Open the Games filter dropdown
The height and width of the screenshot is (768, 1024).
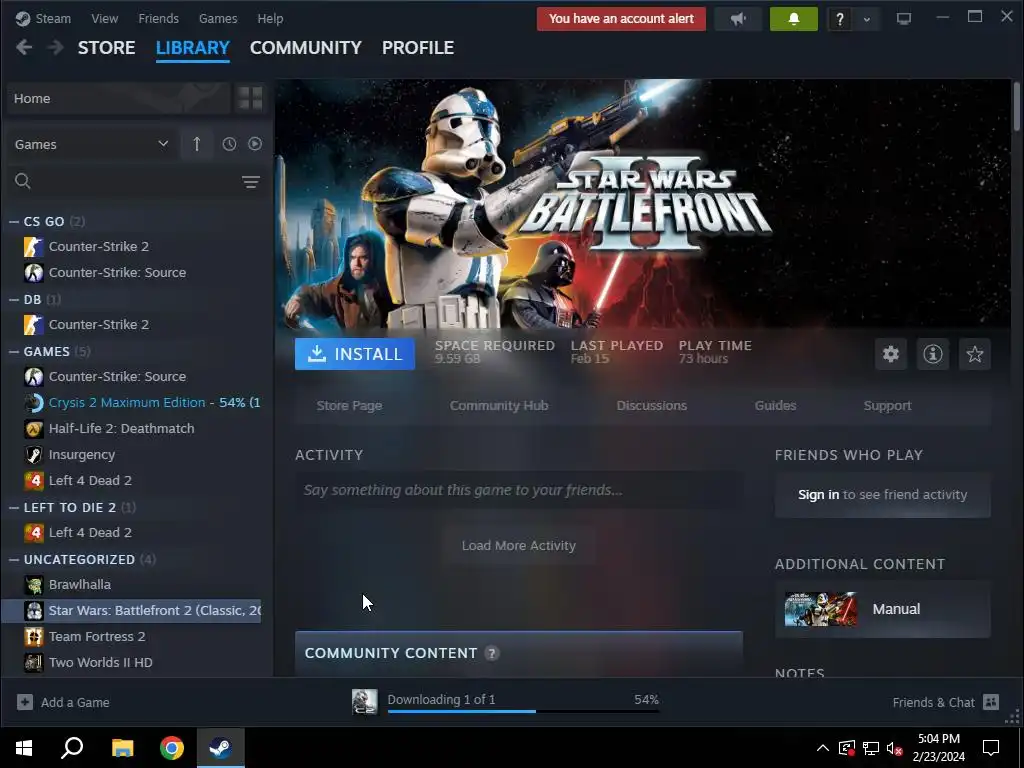(x=92, y=144)
